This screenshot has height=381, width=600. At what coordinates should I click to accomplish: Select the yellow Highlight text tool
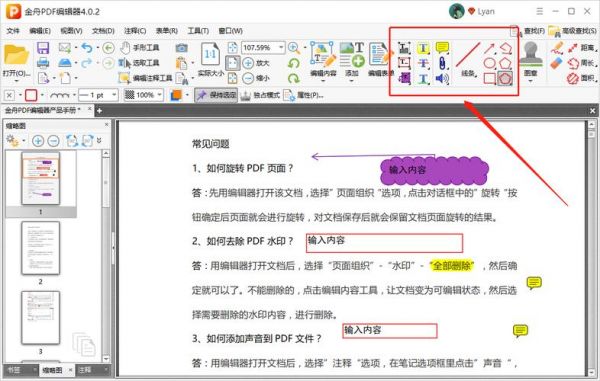423,48
